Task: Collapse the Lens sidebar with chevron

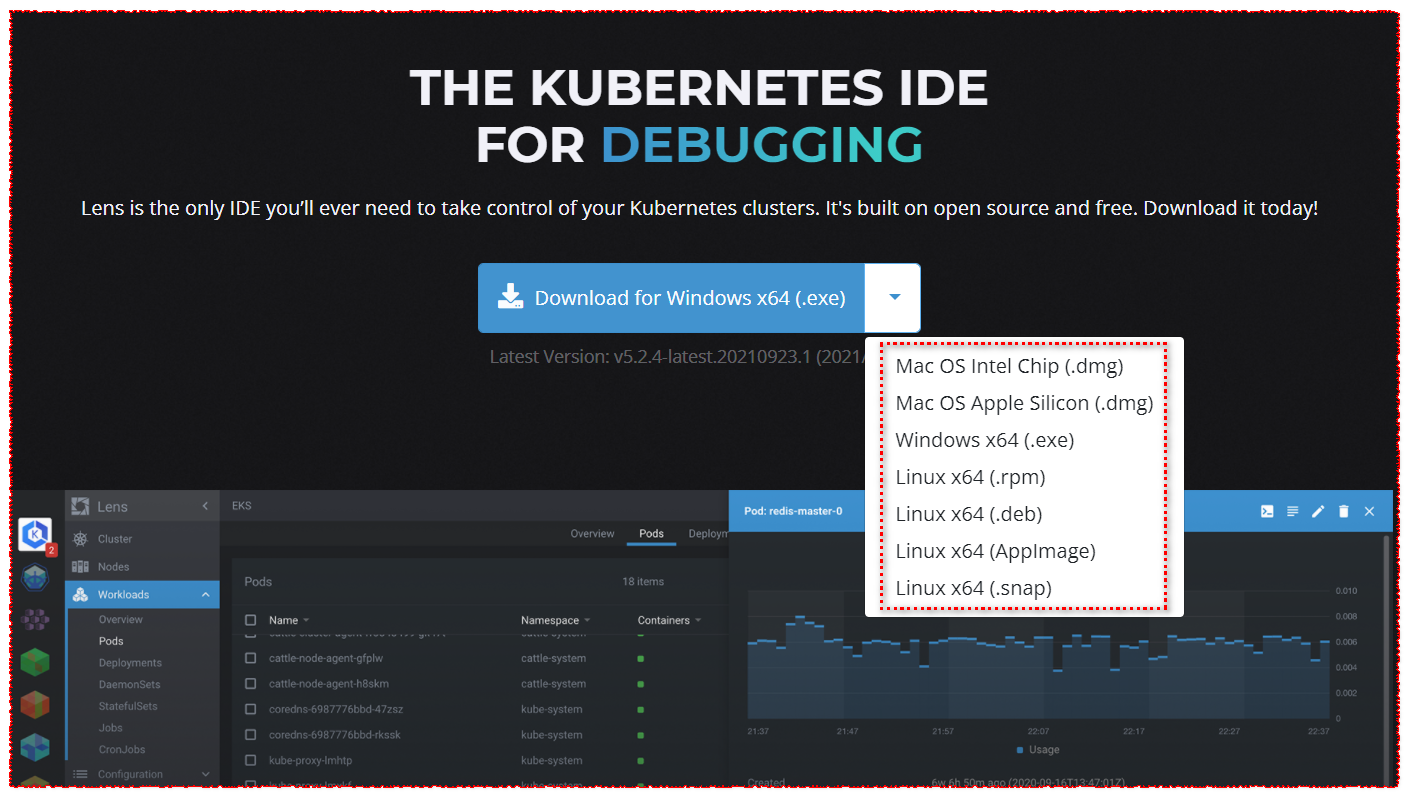Action: click(205, 507)
